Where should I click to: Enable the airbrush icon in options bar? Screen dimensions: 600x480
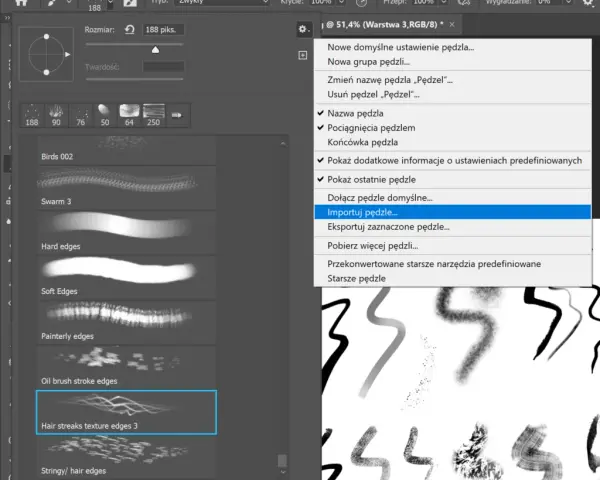464,3
